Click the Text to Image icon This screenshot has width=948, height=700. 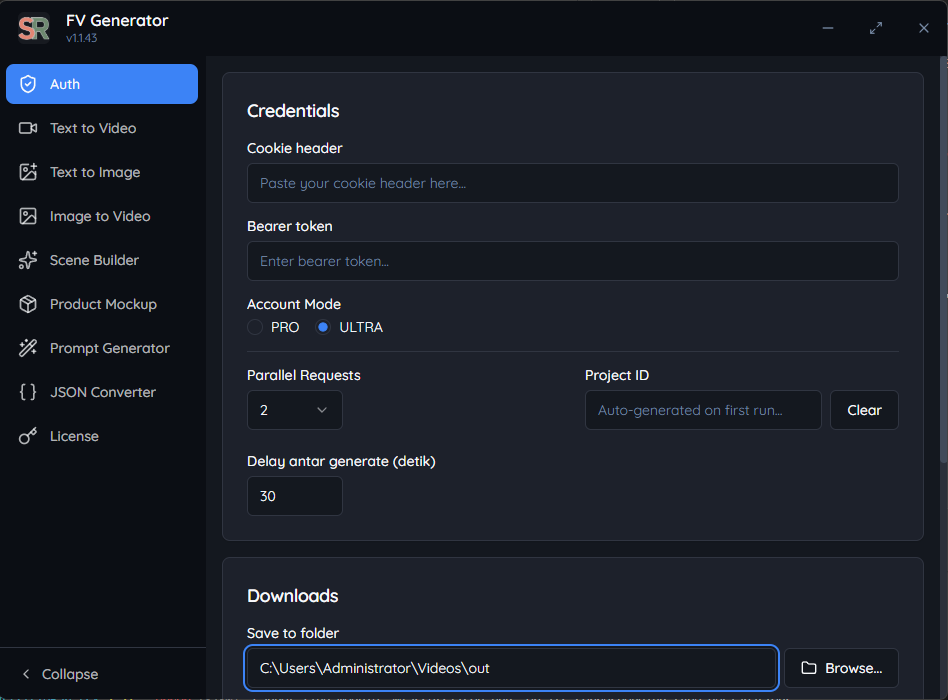(28, 172)
